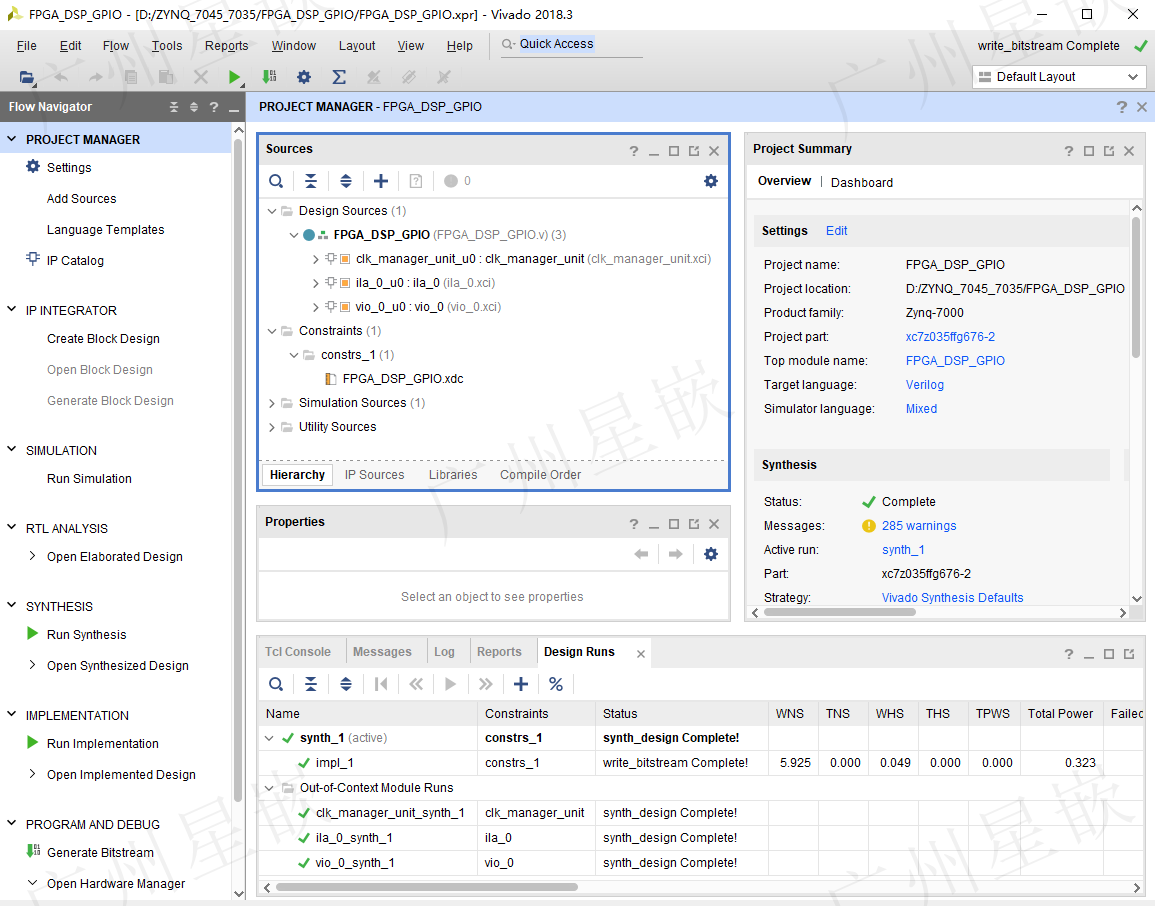
Task: Click the forward arrow in Properties panel
Action: (x=675, y=554)
